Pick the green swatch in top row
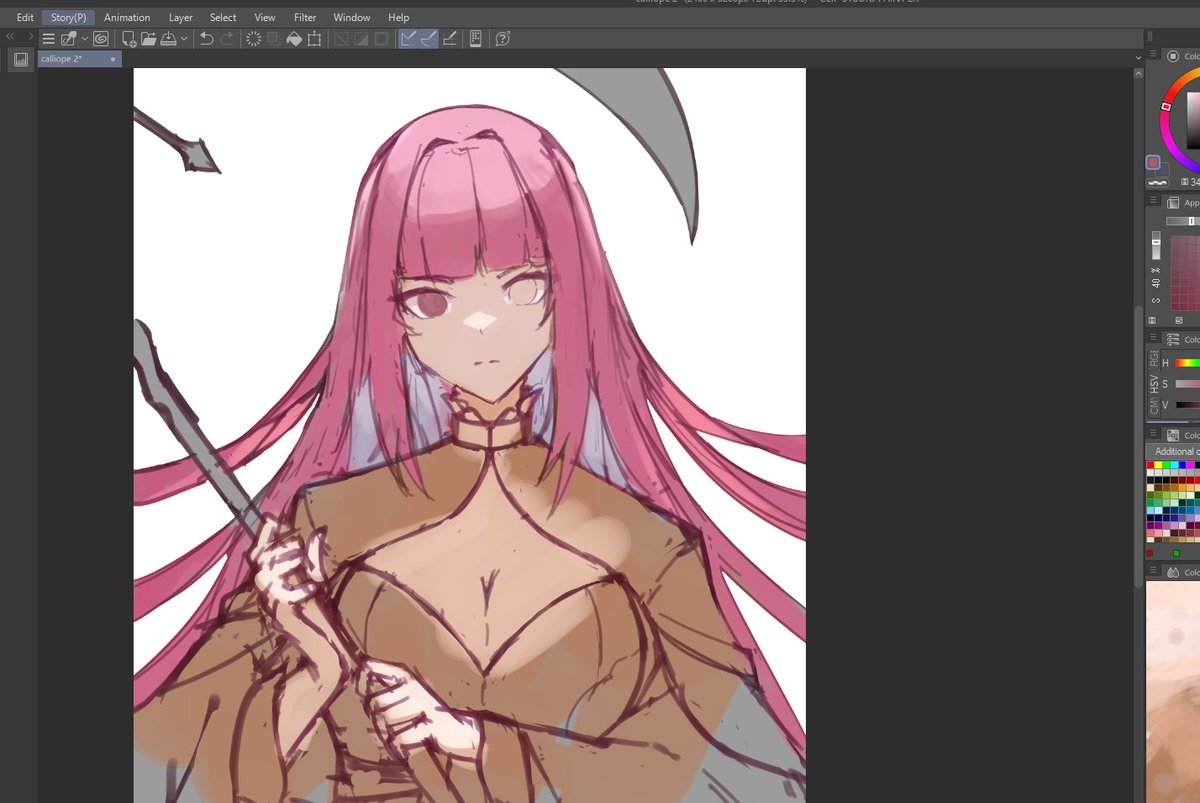 tap(1166, 465)
